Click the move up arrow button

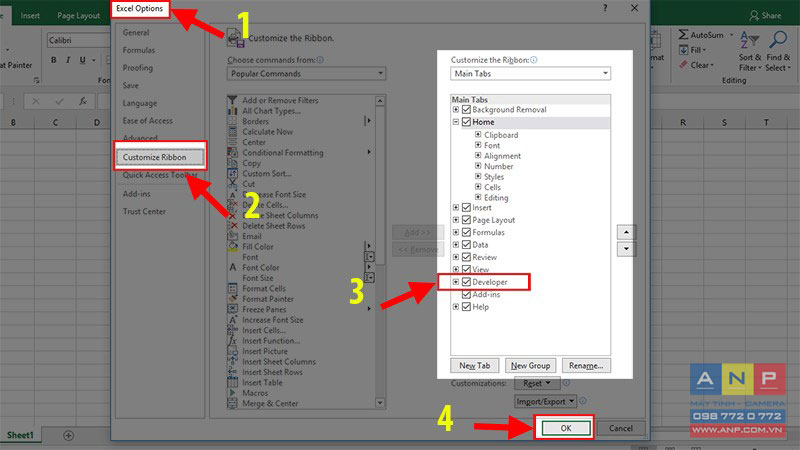(x=626, y=233)
